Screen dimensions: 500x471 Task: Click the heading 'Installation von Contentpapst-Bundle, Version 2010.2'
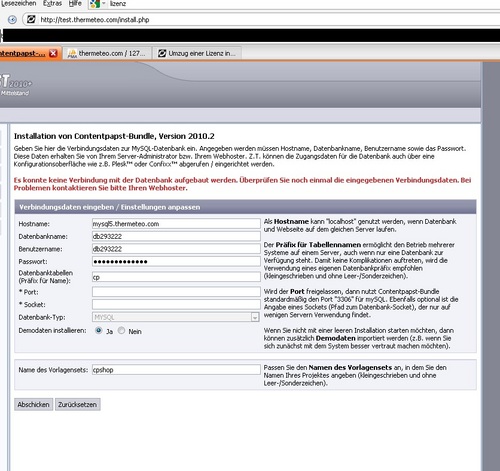(x=114, y=136)
